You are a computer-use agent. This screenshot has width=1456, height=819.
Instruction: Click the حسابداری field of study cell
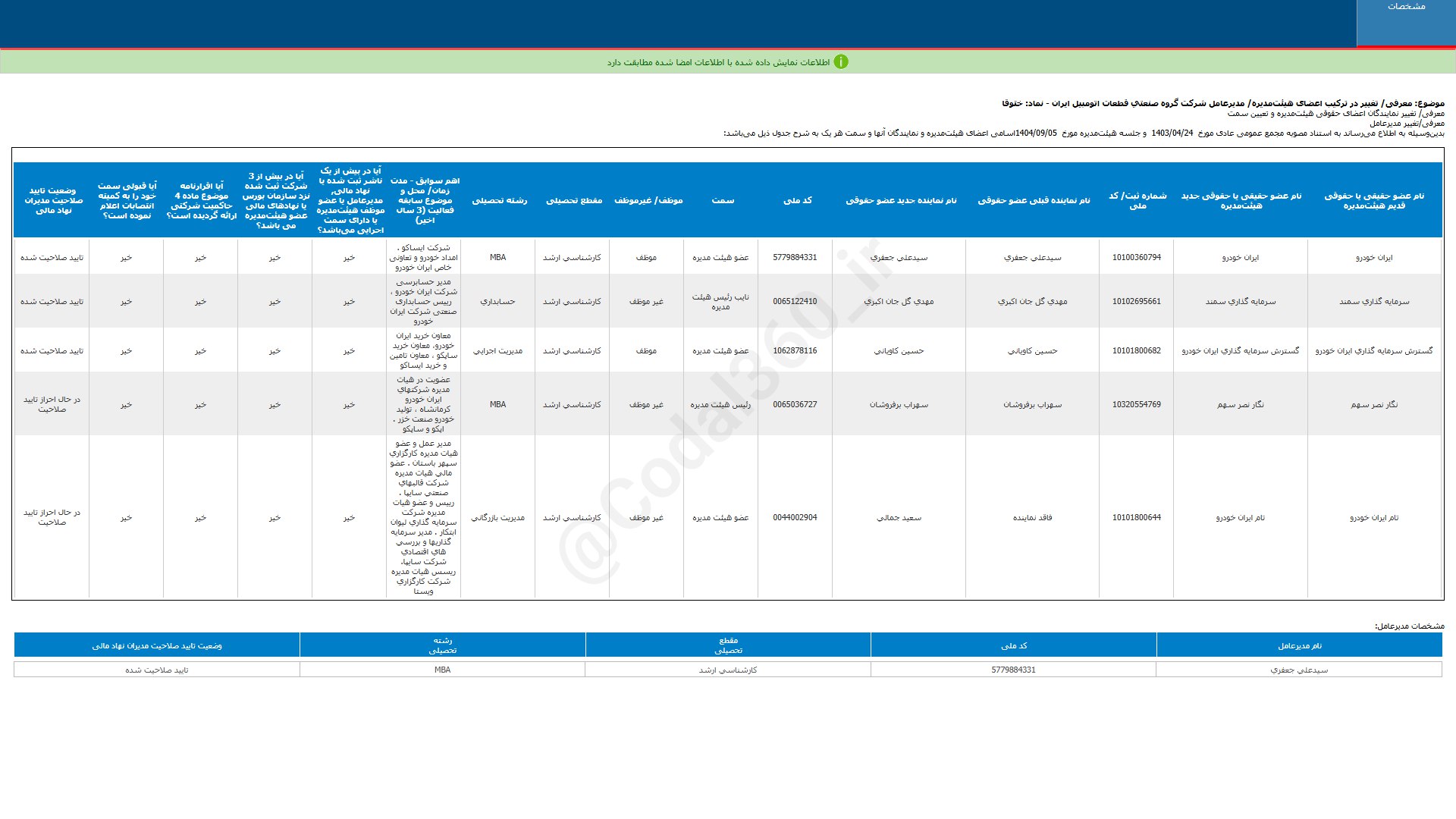click(x=497, y=302)
